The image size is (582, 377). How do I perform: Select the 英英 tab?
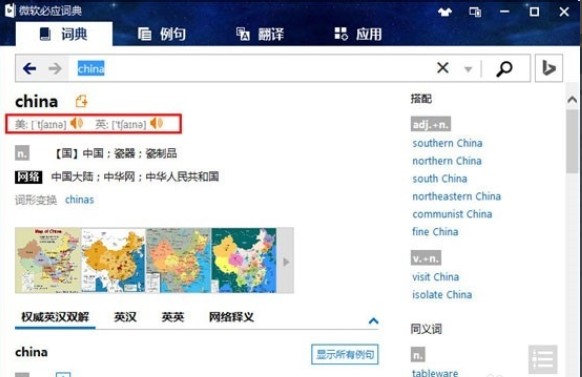[173, 317]
